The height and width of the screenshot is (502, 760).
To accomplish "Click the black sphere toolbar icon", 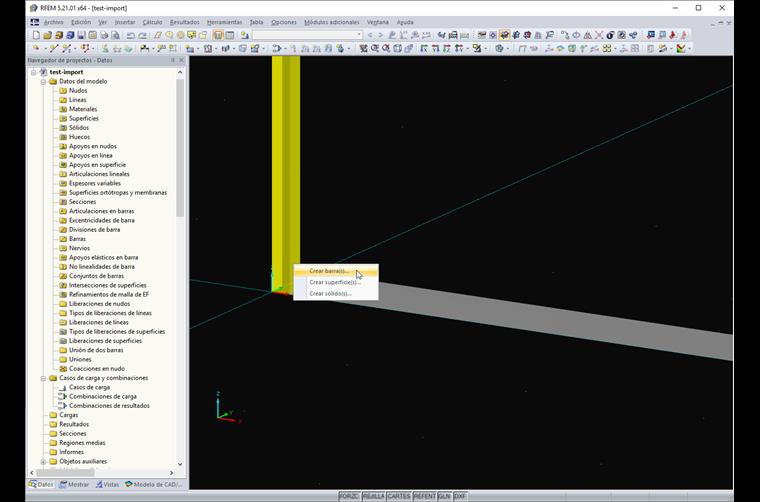I will [610, 35].
